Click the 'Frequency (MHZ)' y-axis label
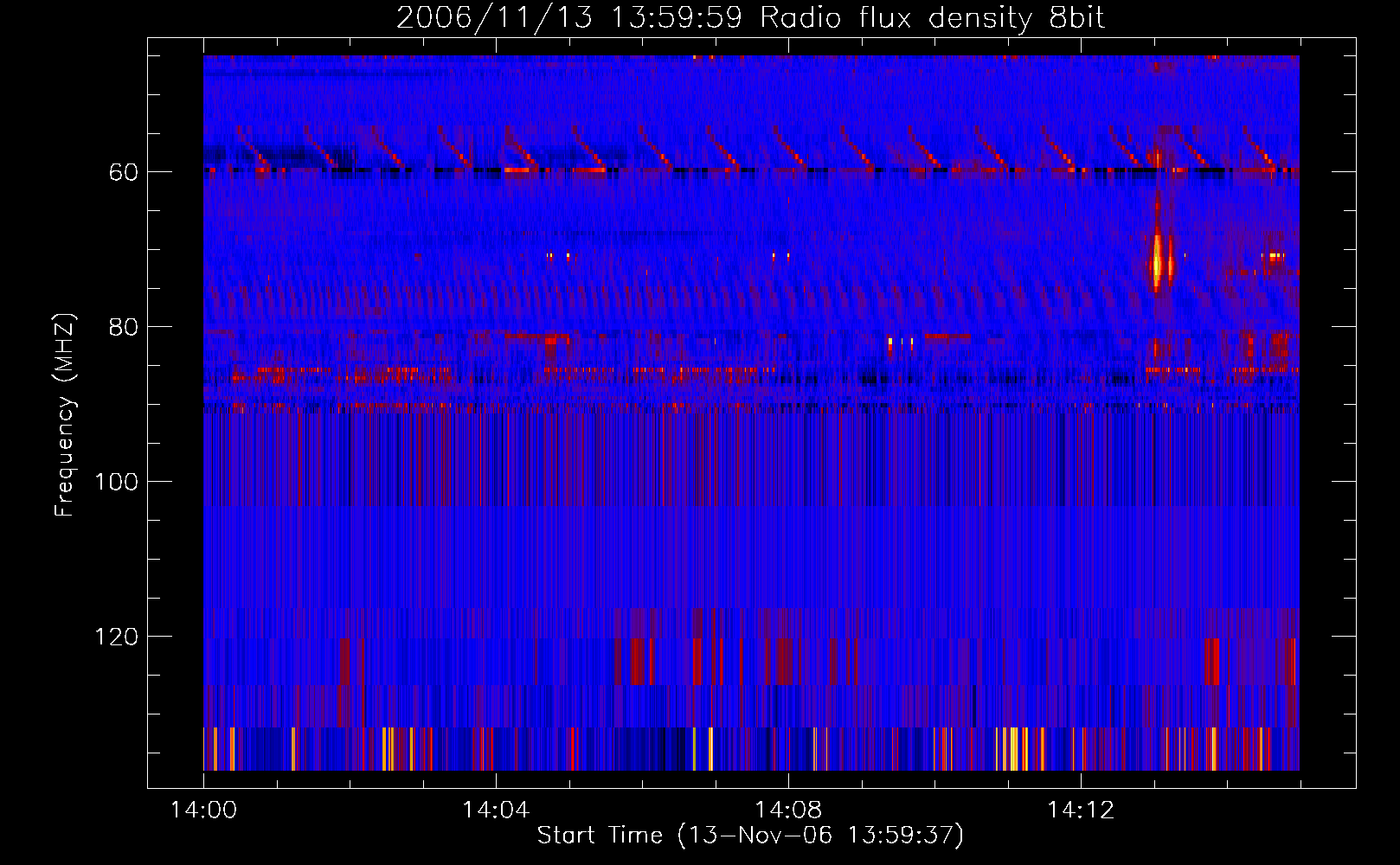The image size is (1400, 865). tap(65, 415)
